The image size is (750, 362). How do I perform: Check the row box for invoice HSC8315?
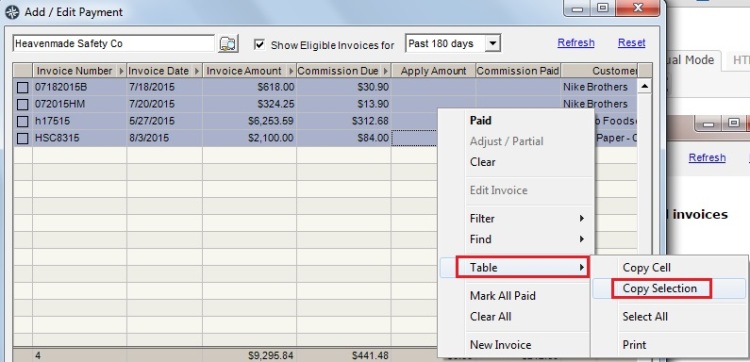pyautogui.click(x=22, y=138)
